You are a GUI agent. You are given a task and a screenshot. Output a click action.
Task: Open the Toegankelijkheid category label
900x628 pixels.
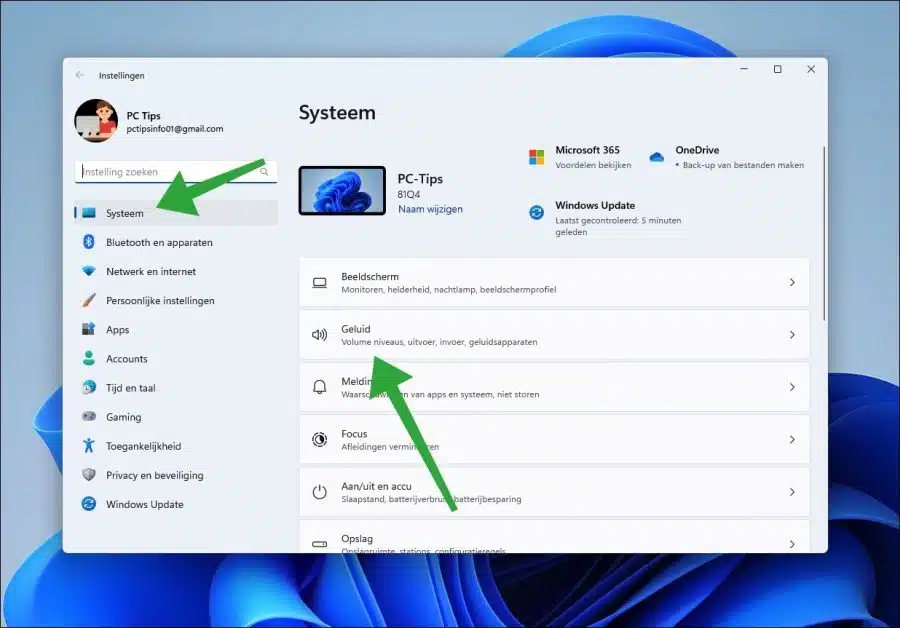coord(143,446)
